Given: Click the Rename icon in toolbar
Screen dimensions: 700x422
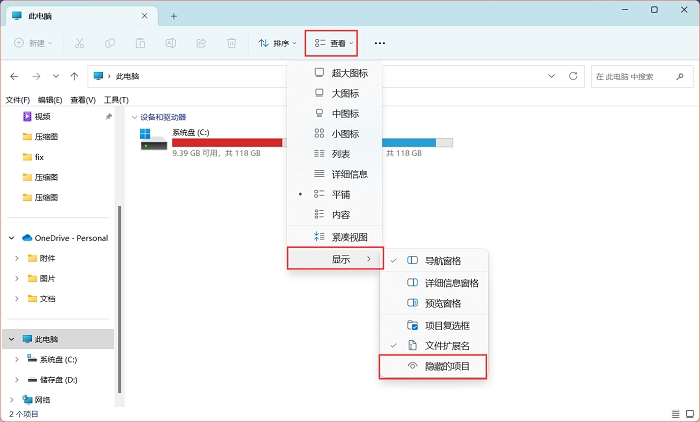Looking at the screenshot, I should tap(171, 43).
